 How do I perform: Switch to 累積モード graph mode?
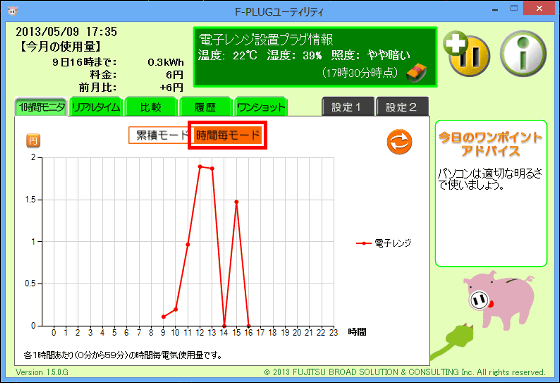159,135
